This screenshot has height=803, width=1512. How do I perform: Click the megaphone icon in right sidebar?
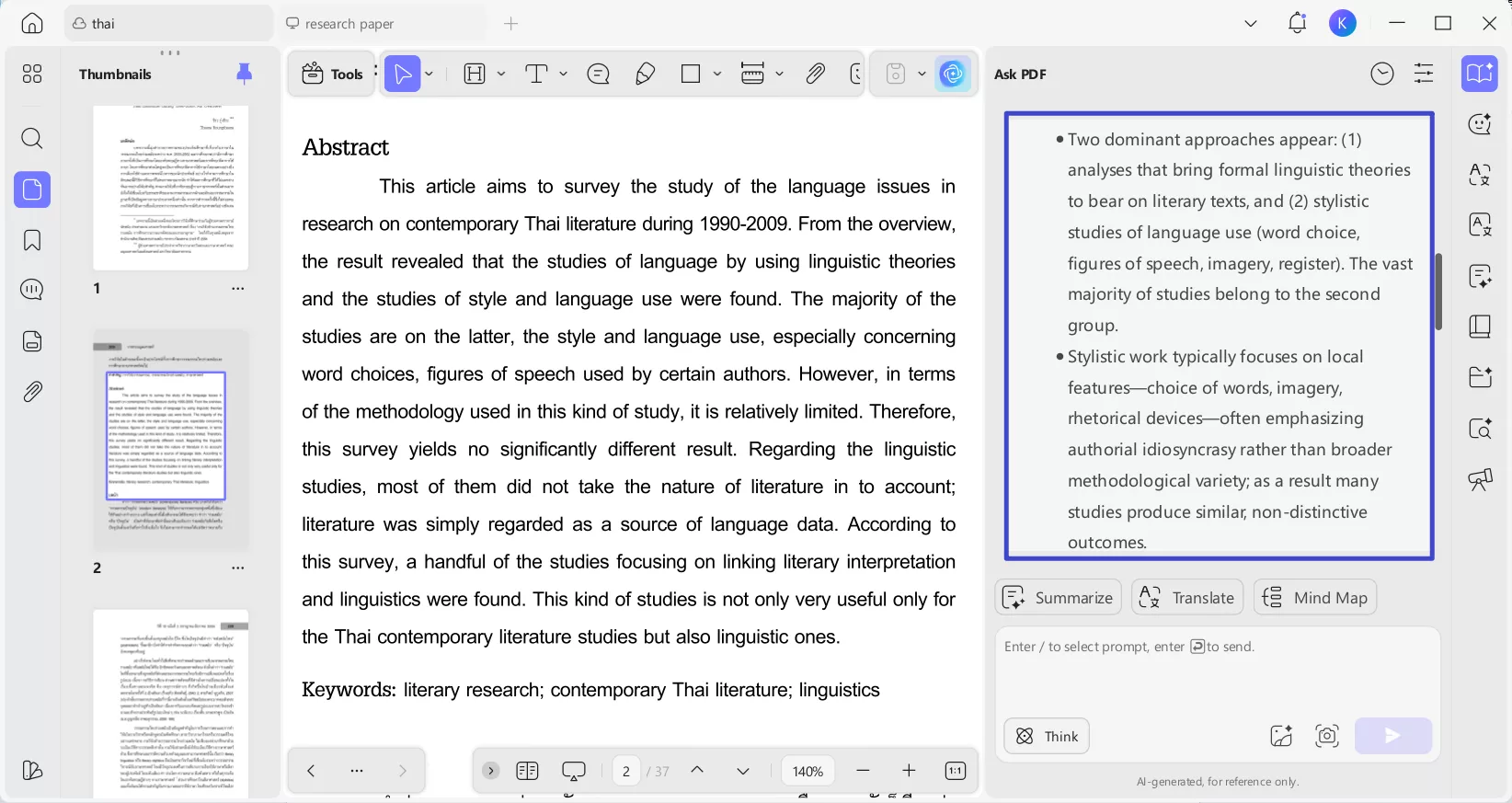1480,479
